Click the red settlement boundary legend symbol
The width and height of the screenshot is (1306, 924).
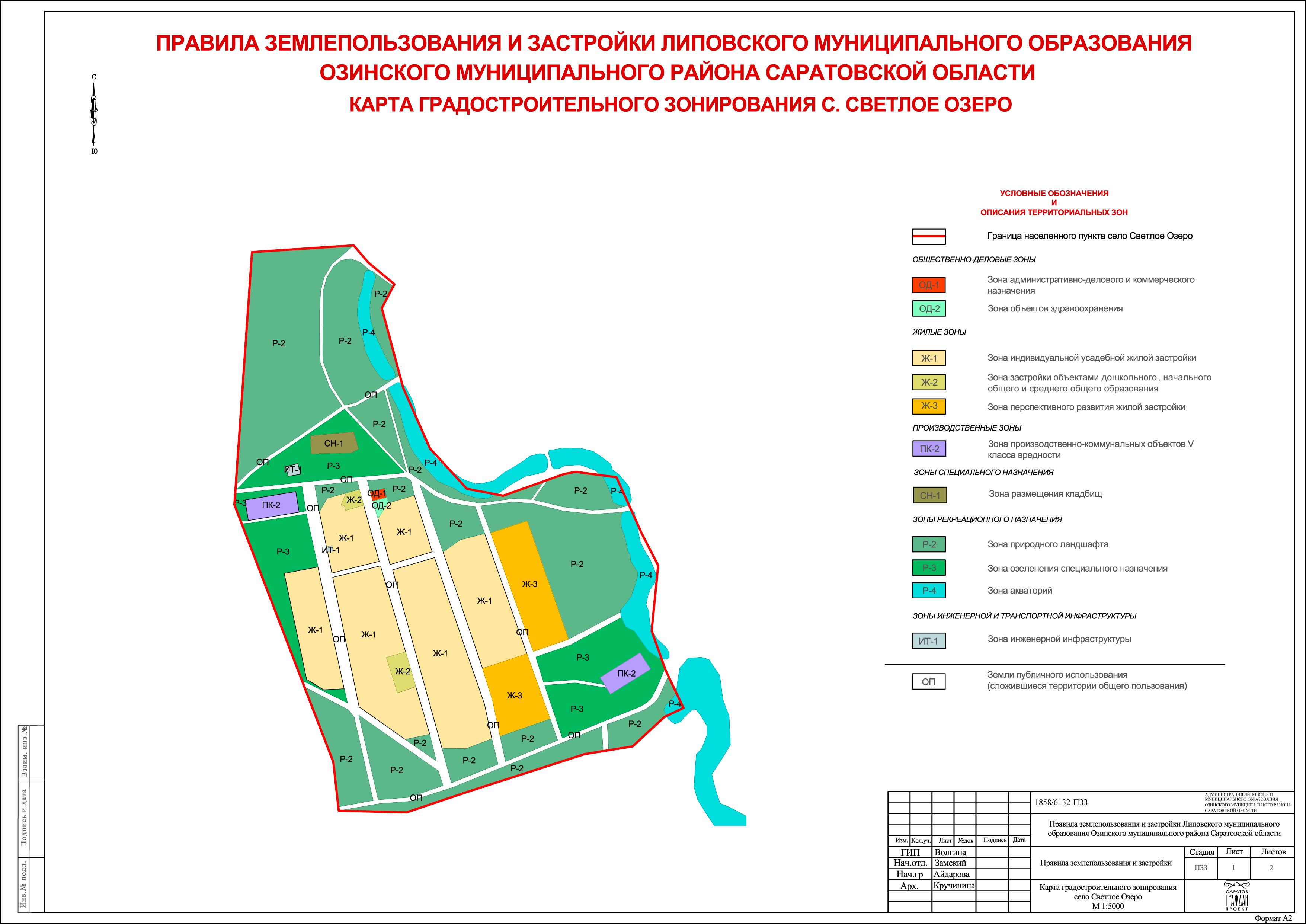click(928, 236)
